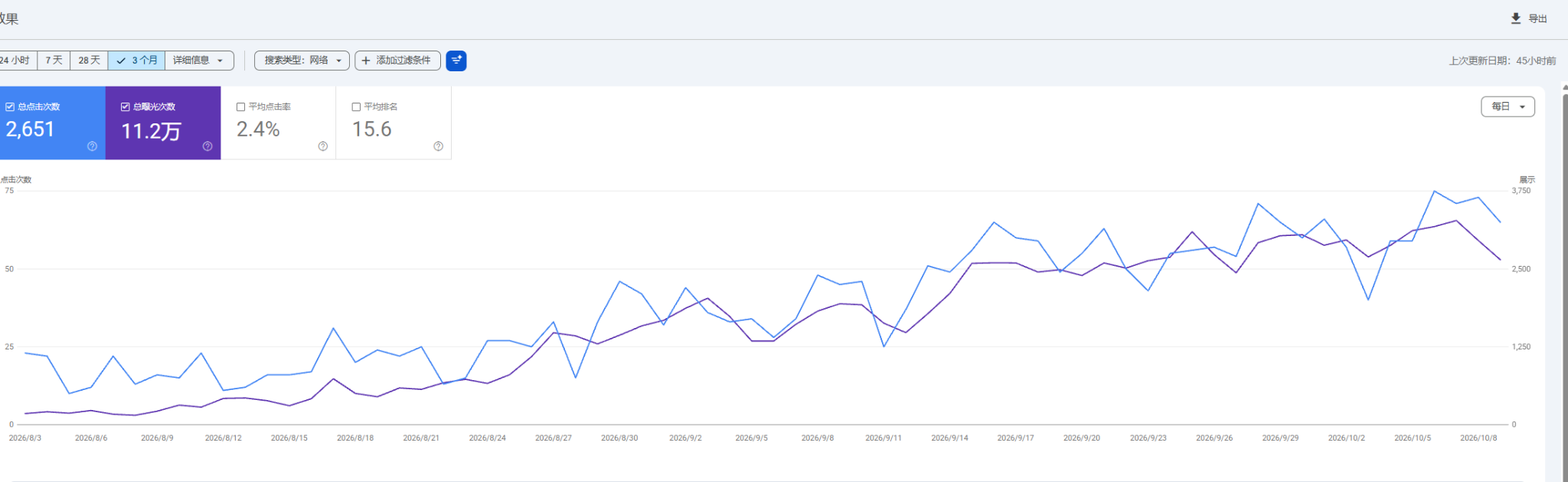
Task: Click the 2026/8/18 date label
Action: (x=355, y=438)
